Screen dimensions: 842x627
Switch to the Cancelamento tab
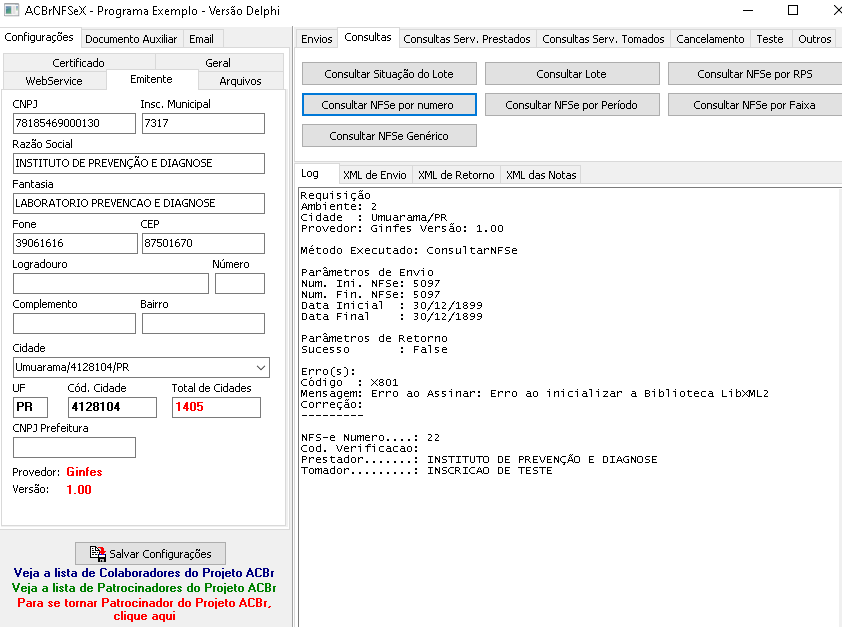pyautogui.click(x=710, y=39)
